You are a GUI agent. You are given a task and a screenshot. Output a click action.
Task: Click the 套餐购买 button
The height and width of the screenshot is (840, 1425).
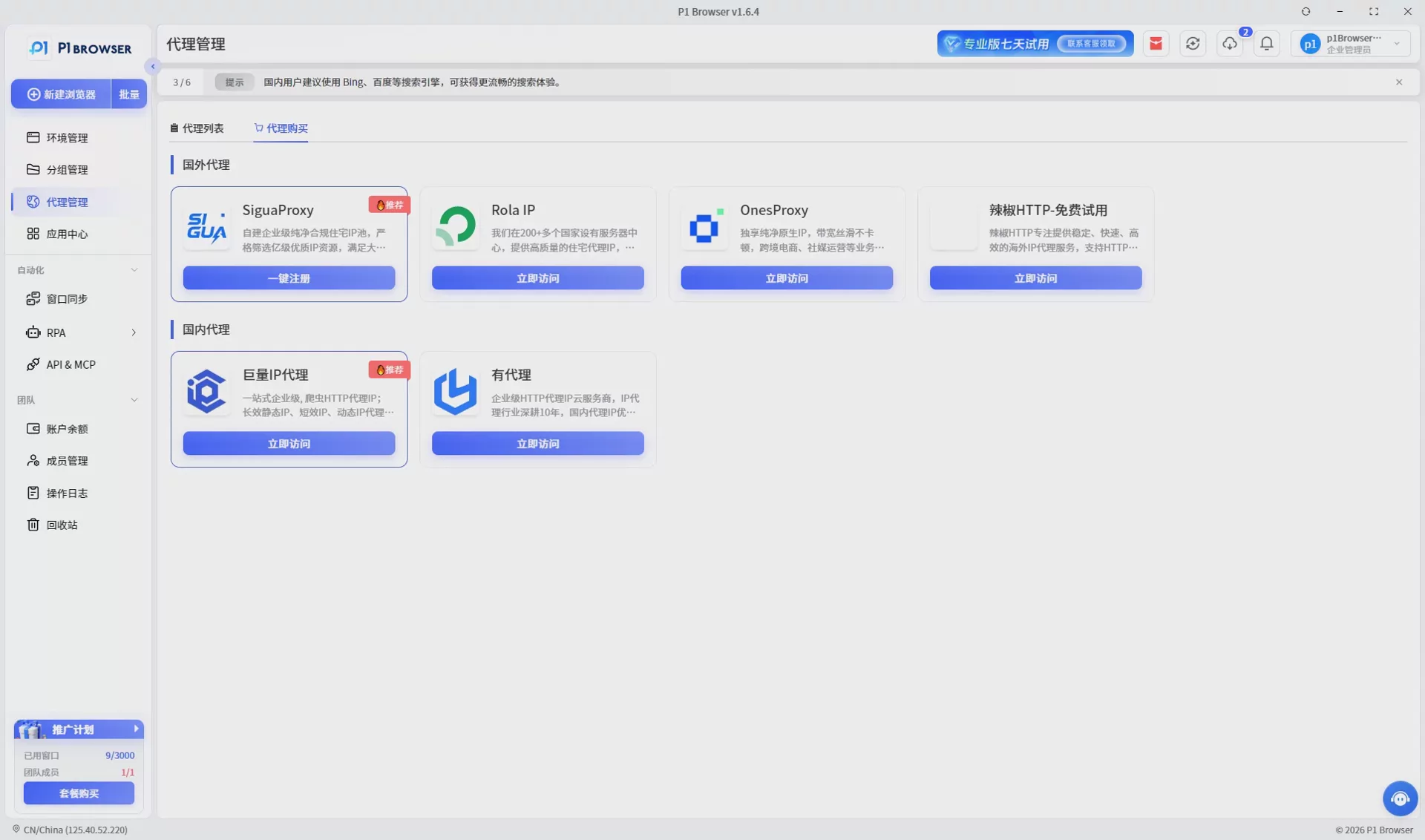[79, 793]
